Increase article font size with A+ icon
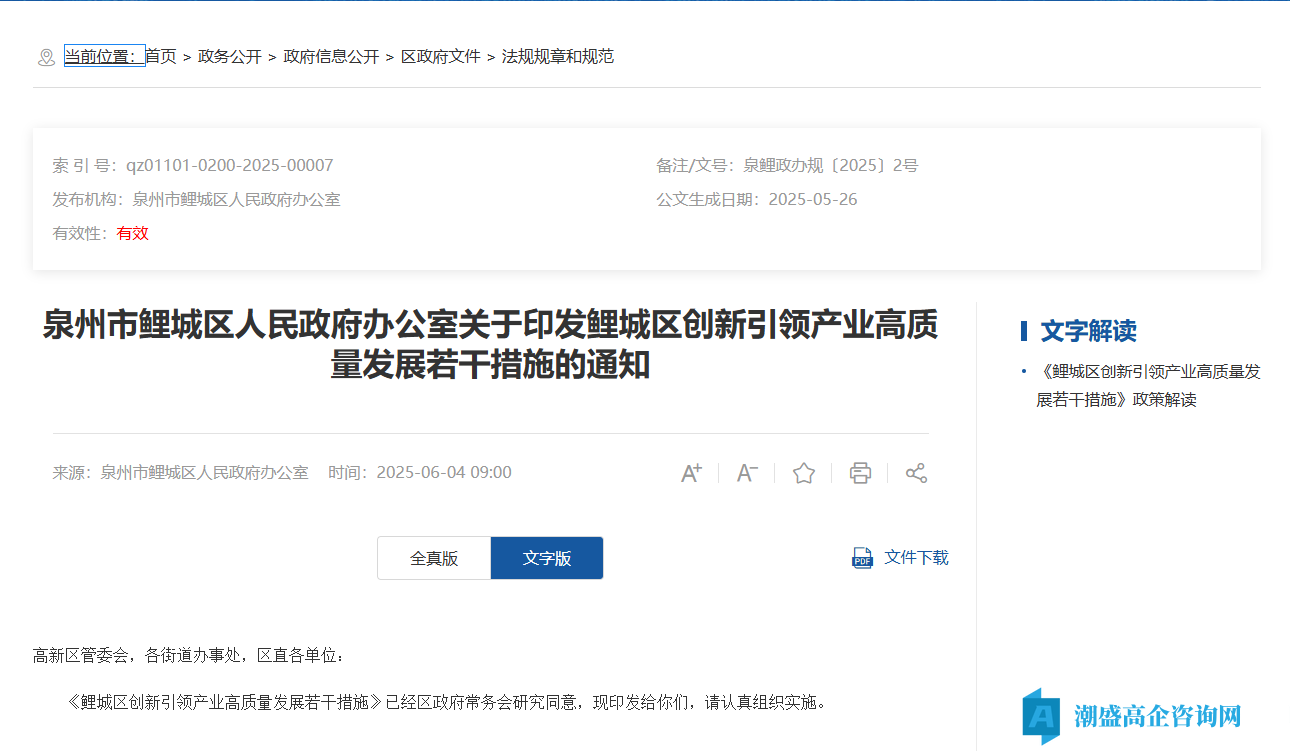The width and height of the screenshot is (1290, 751). click(691, 473)
